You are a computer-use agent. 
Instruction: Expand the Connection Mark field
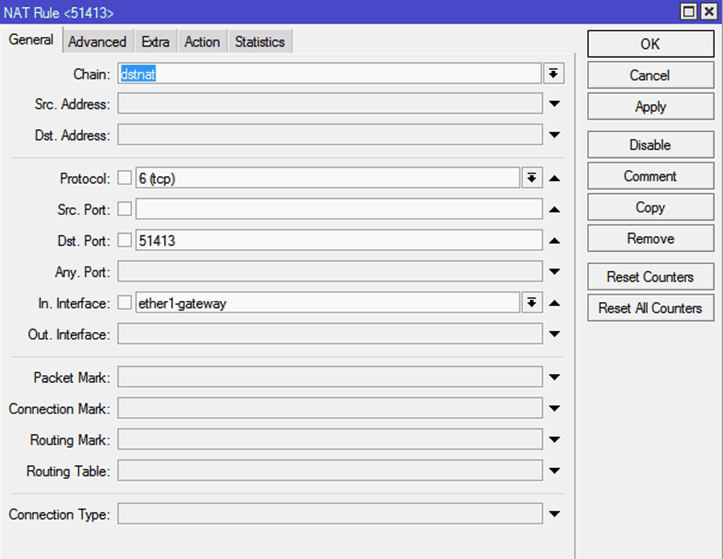pos(554,408)
